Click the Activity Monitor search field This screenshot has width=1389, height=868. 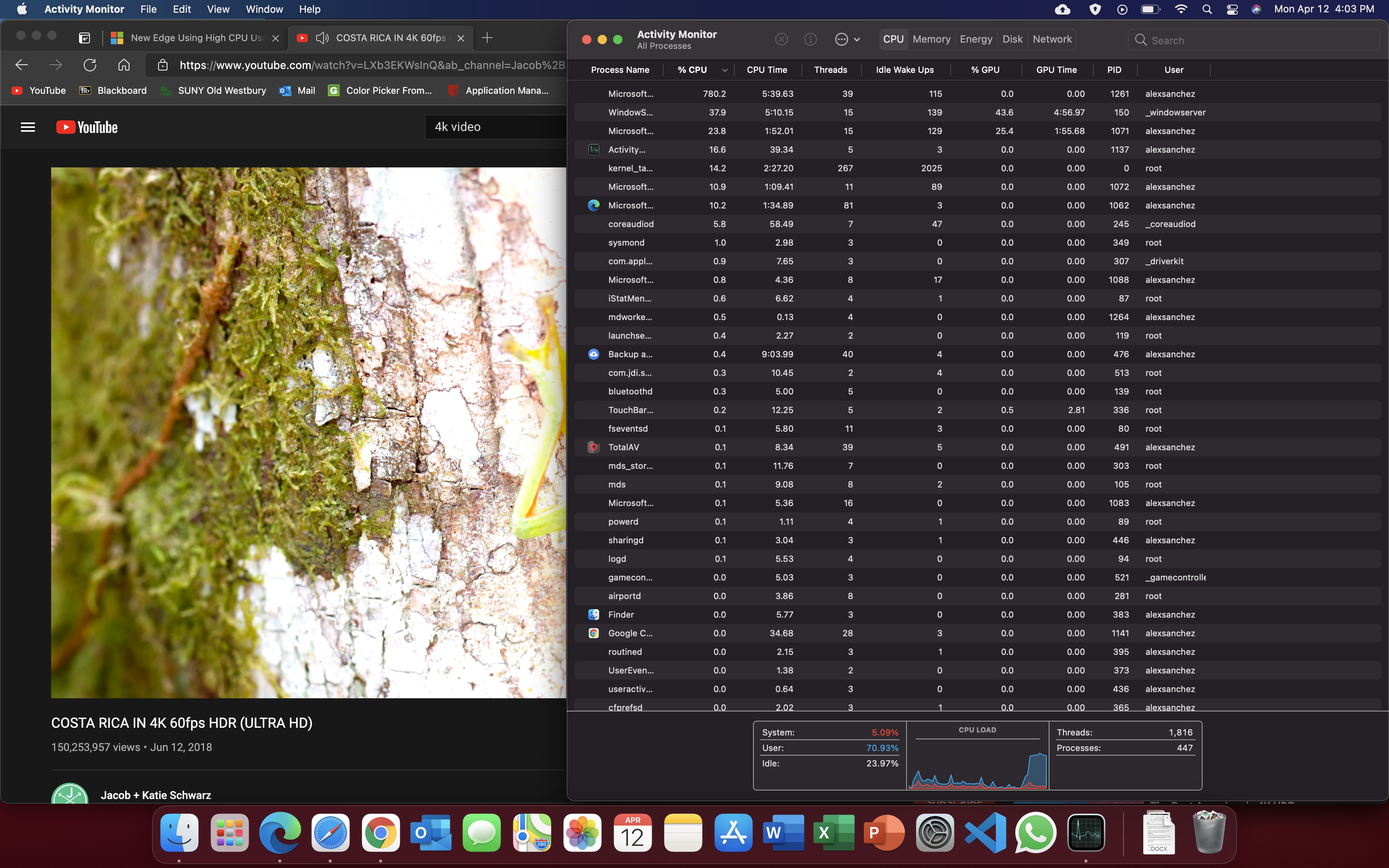click(x=1251, y=40)
